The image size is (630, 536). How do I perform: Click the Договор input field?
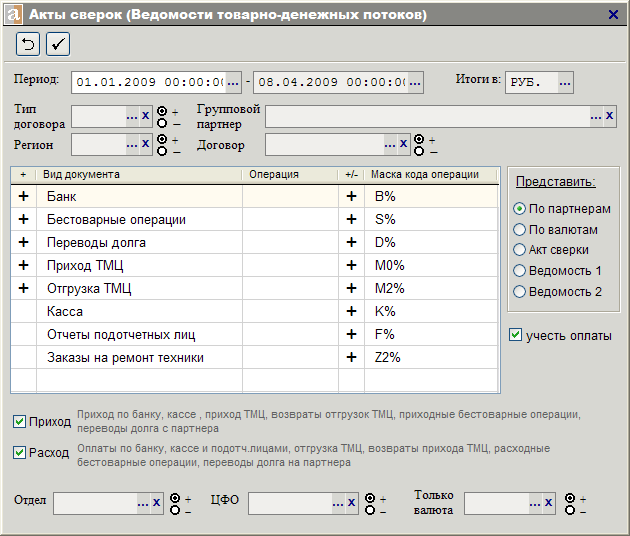point(325,145)
